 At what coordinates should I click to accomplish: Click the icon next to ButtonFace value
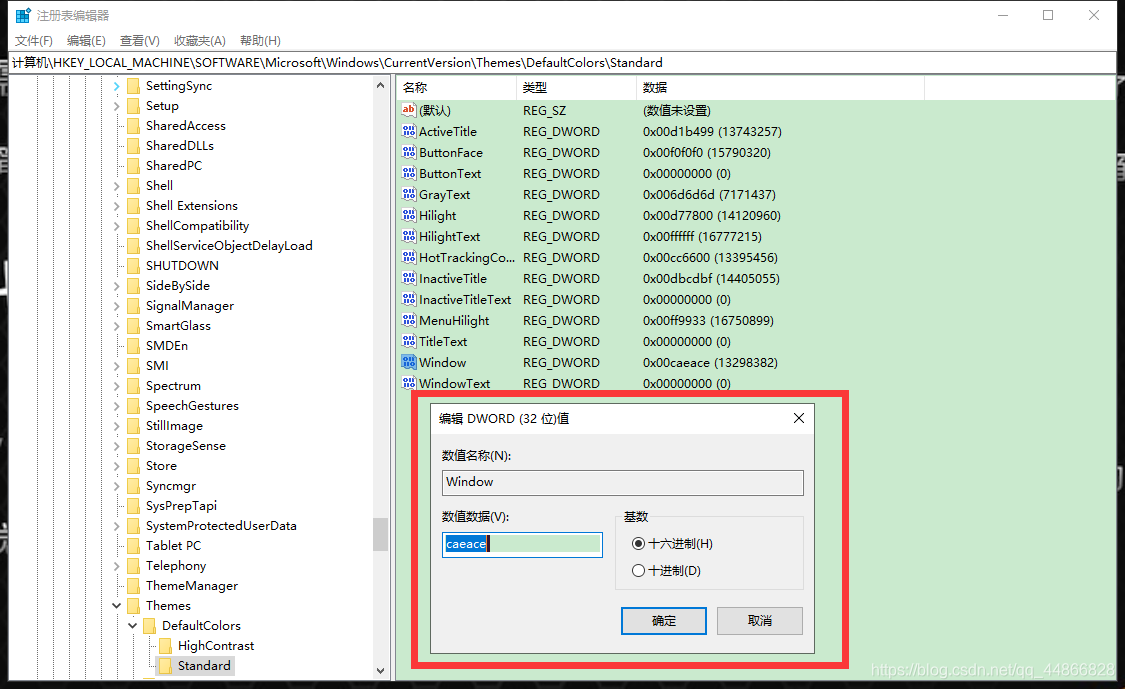tap(410, 152)
